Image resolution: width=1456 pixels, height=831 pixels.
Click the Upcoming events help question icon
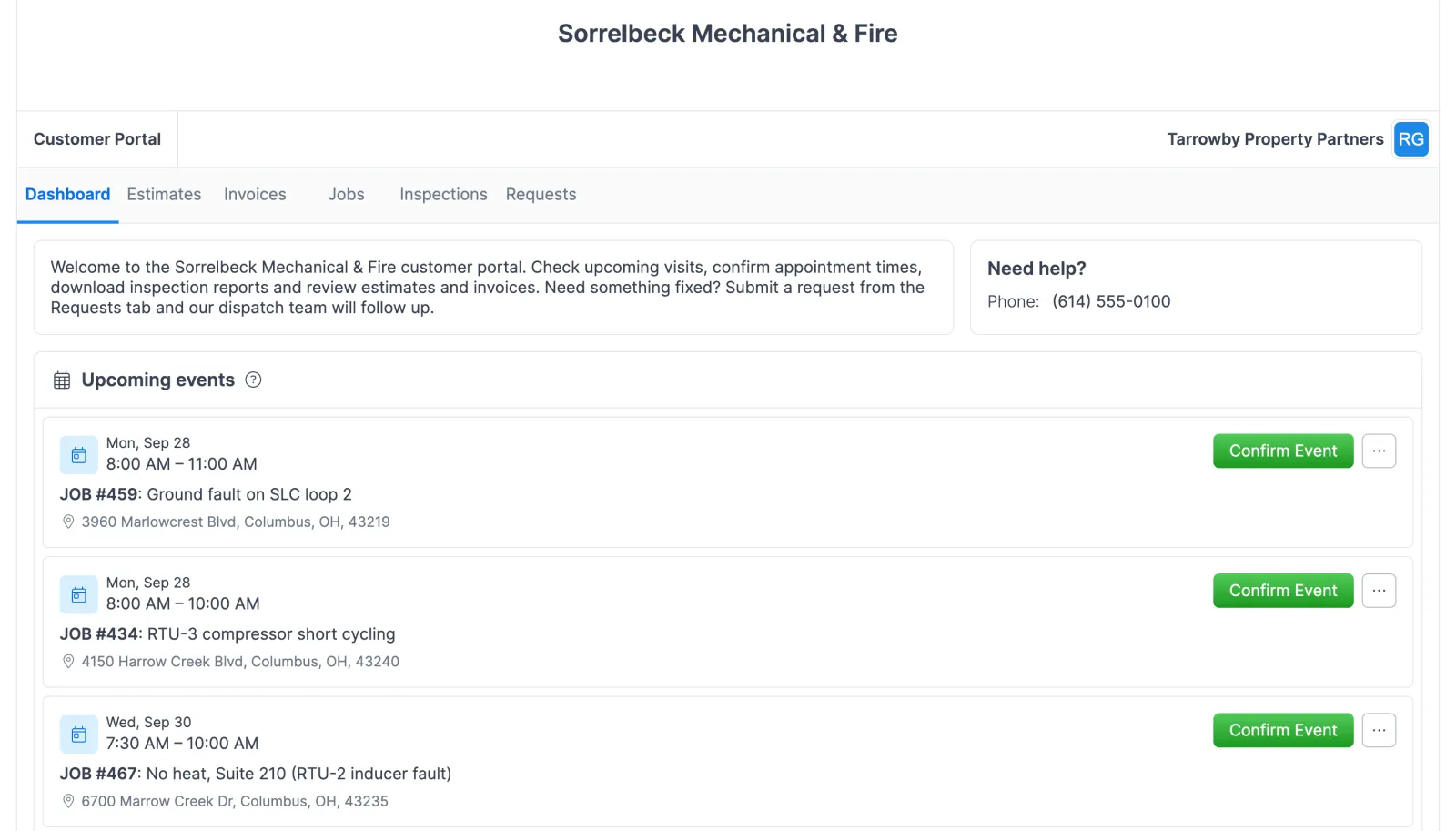[x=254, y=380]
